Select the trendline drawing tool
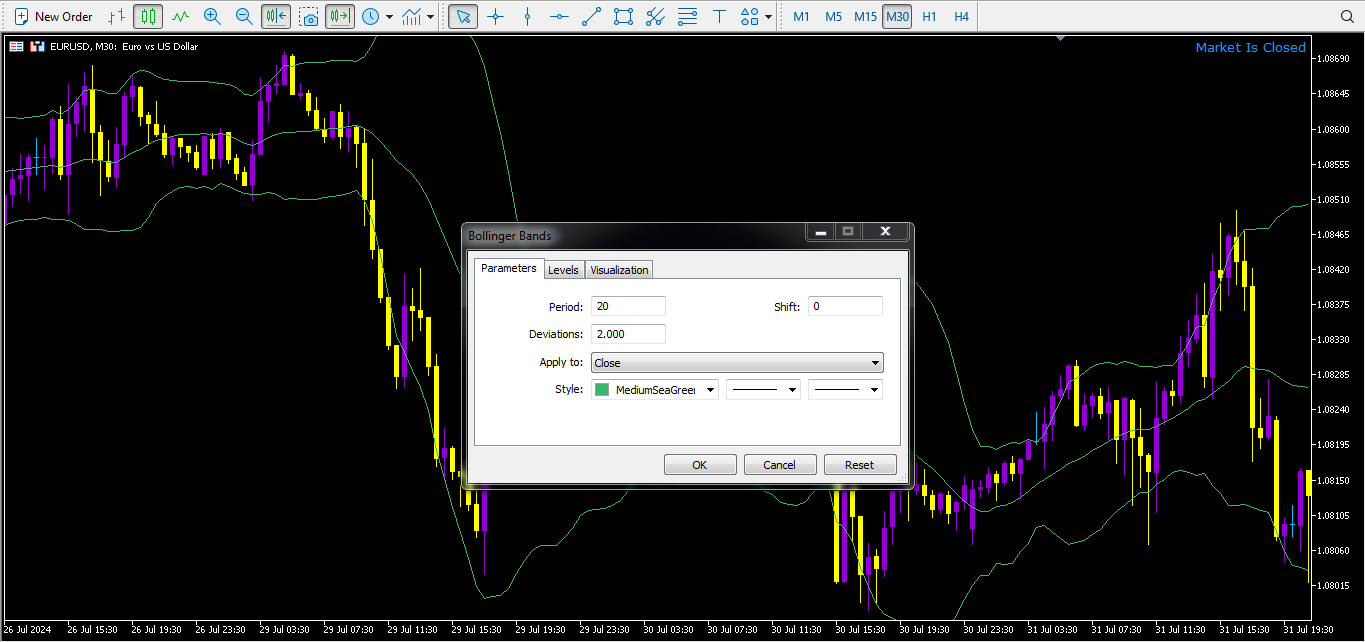This screenshot has width=1365, height=642. pos(592,16)
